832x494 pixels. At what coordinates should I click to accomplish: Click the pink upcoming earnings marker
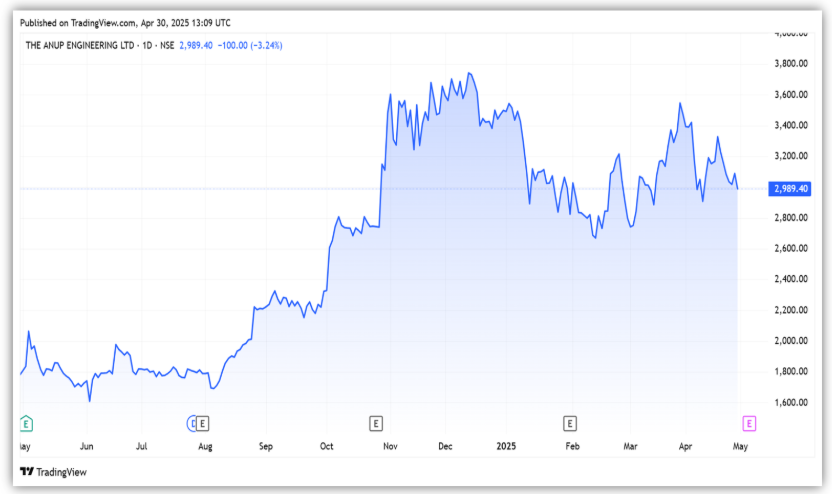[749, 423]
